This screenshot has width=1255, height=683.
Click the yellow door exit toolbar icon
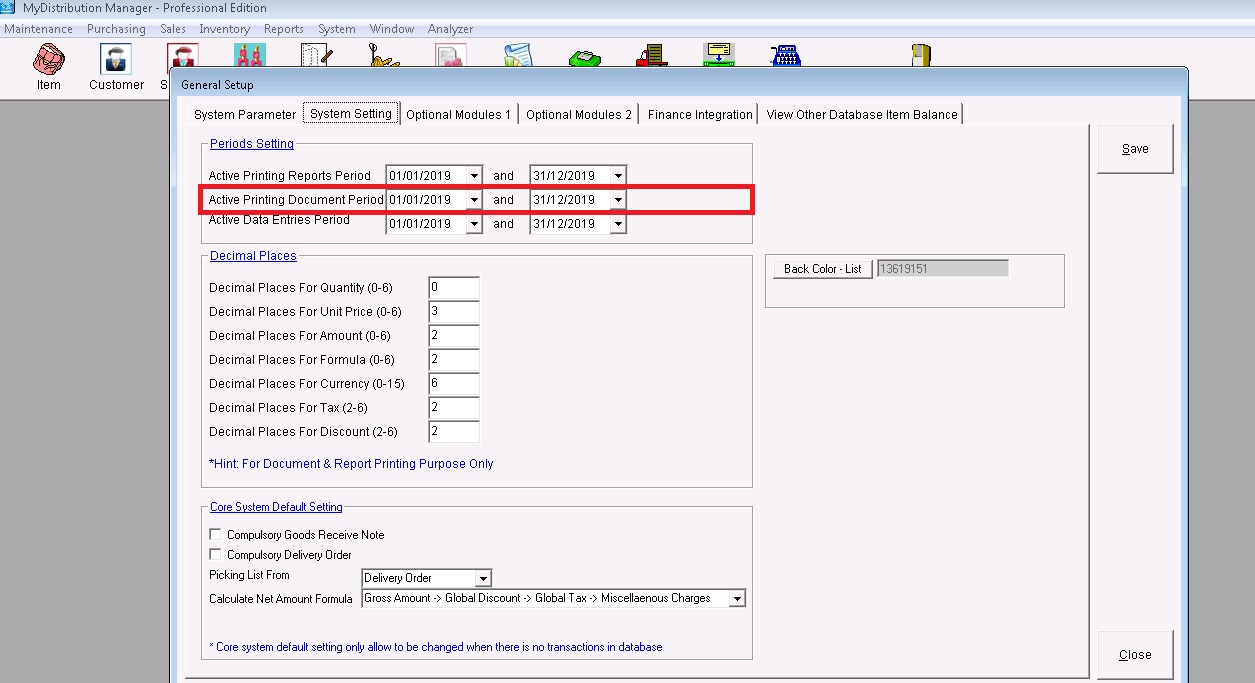(921, 56)
